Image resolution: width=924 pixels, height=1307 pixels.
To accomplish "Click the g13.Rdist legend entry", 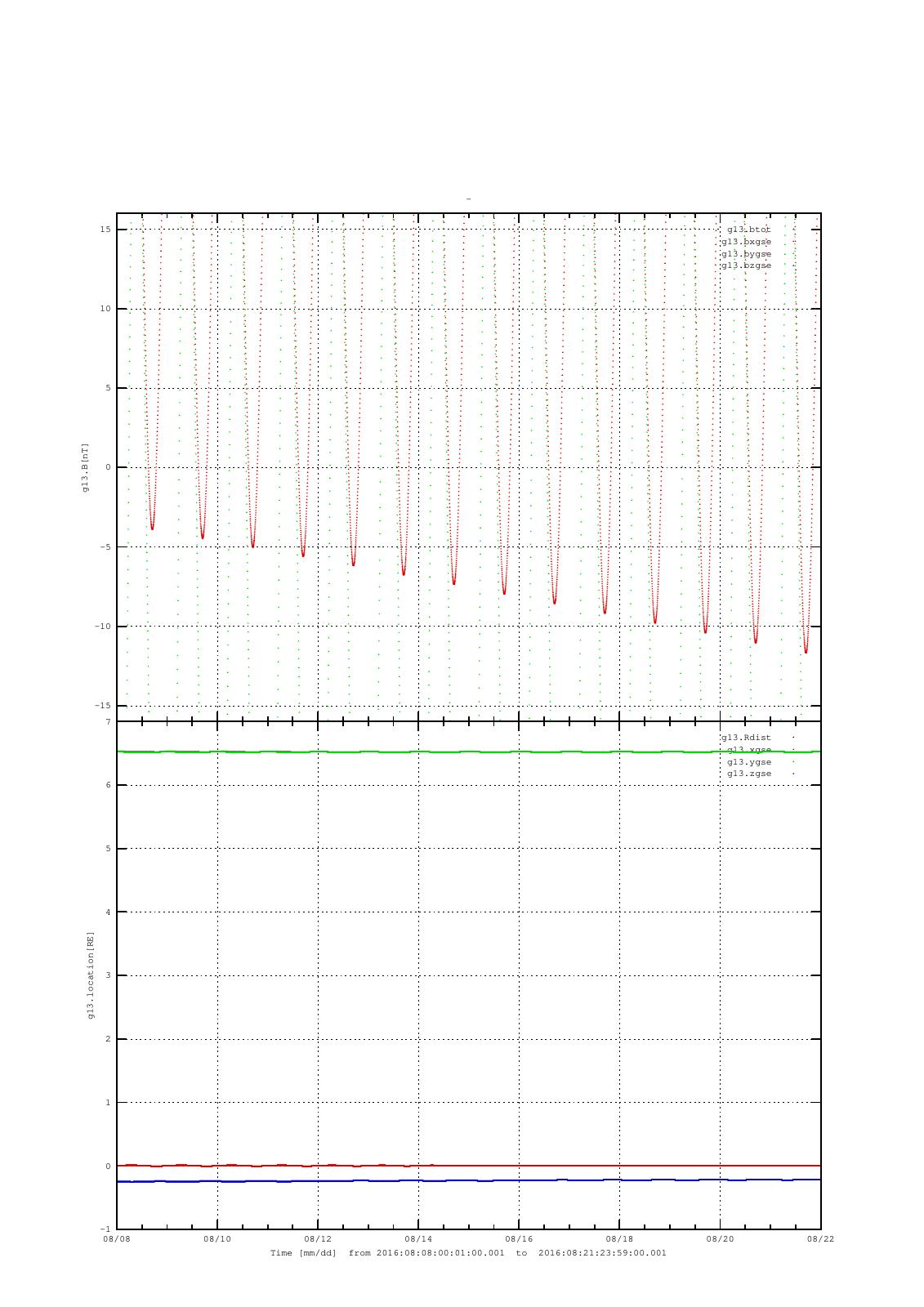I will 746,738.
